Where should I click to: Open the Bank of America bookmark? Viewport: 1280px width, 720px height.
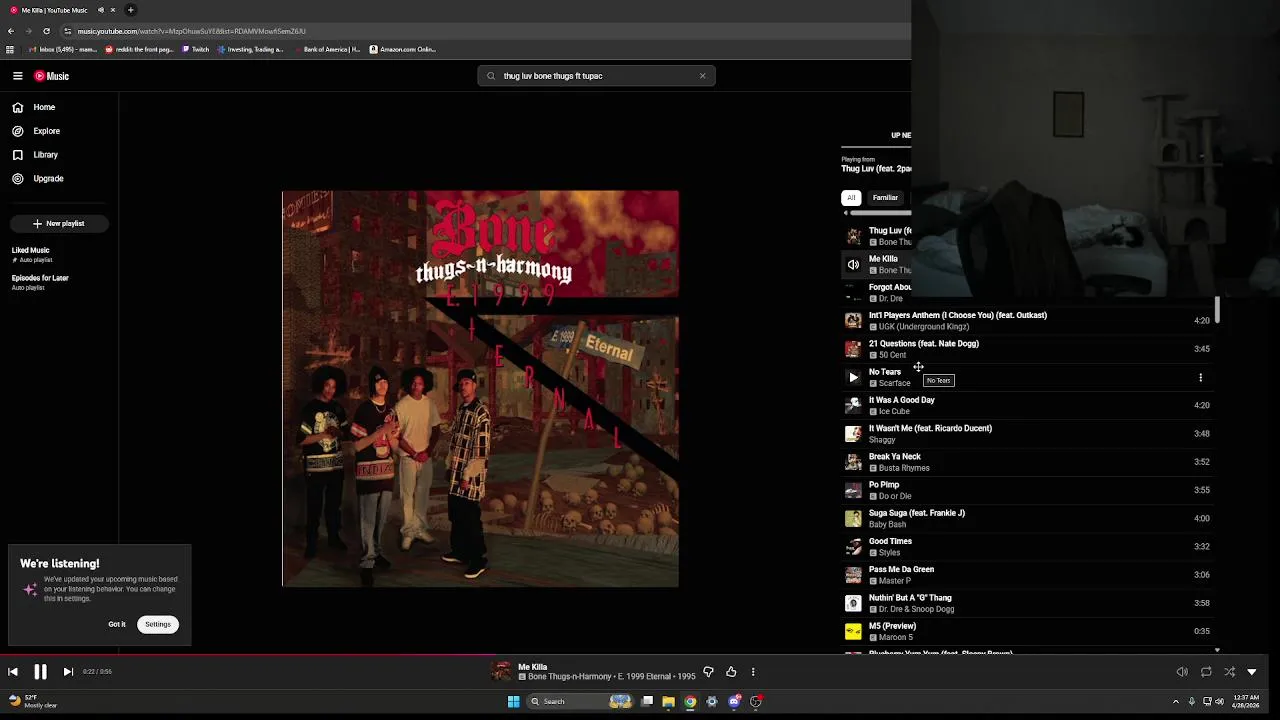point(327,49)
